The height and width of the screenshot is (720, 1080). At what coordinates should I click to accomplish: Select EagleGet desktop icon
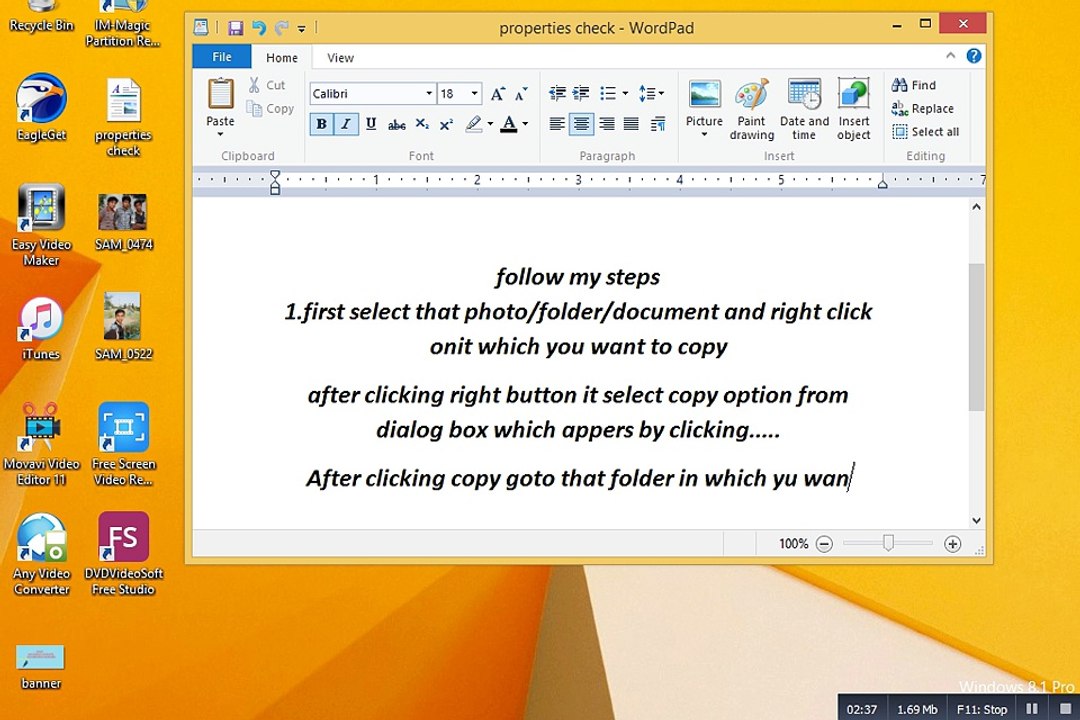click(41, 107)
